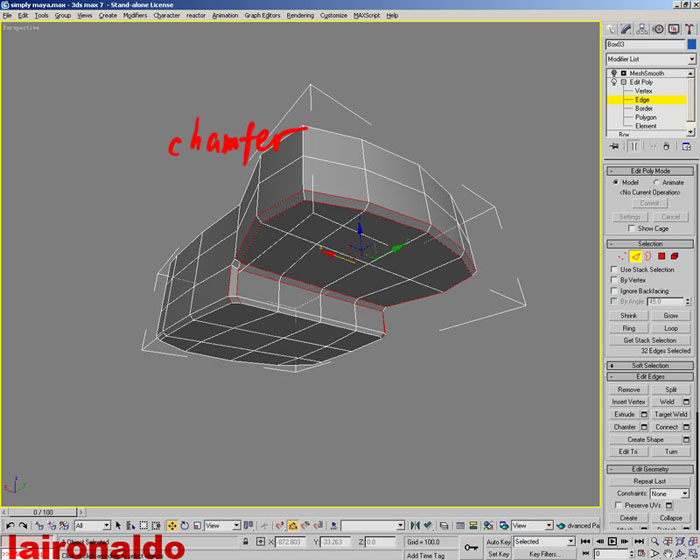Open Extrude settings dialog box icon
The height and width of the screenshot is (560, 700).
tap(645, 414)
